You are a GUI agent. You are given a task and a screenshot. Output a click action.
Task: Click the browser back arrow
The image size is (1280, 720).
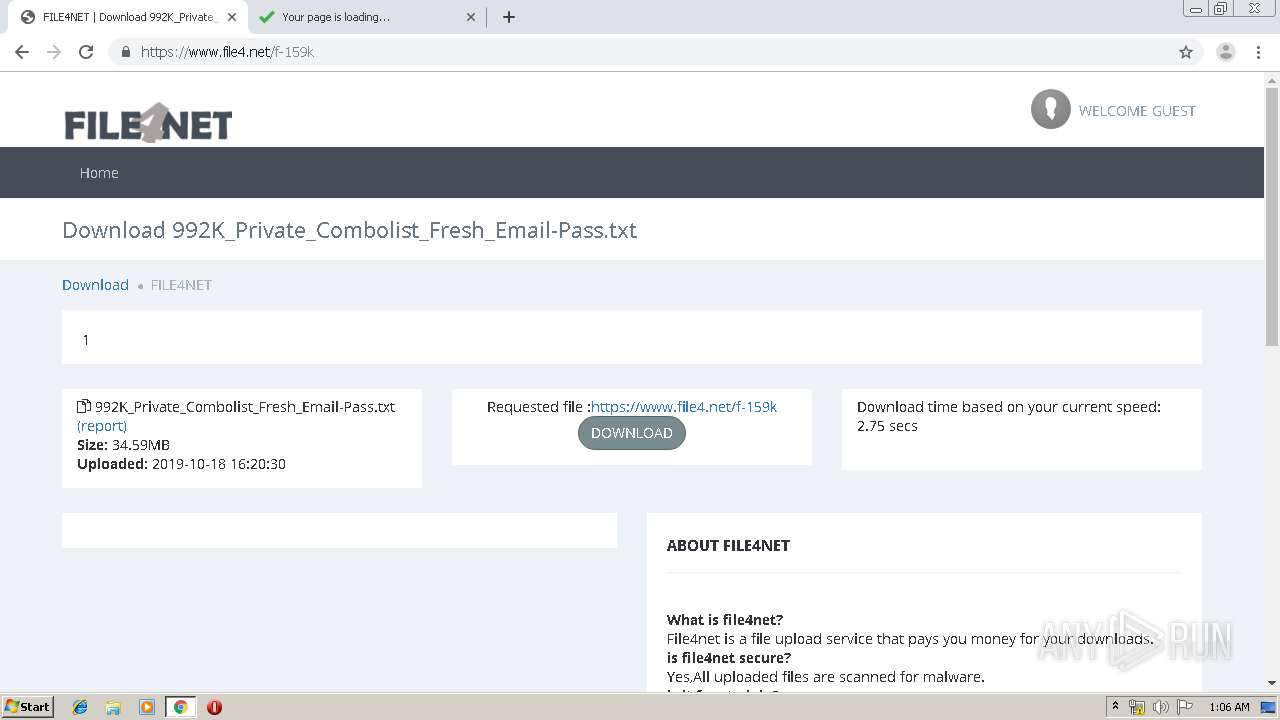click(x=22, y=52)
